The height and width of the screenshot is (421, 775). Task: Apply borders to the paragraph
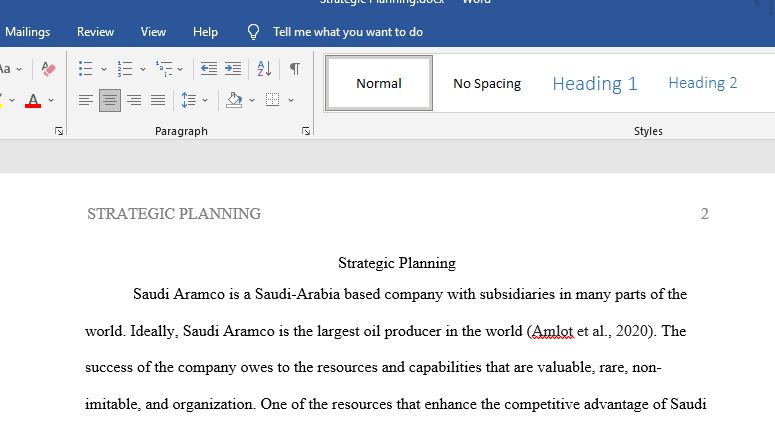click(272, 100)
